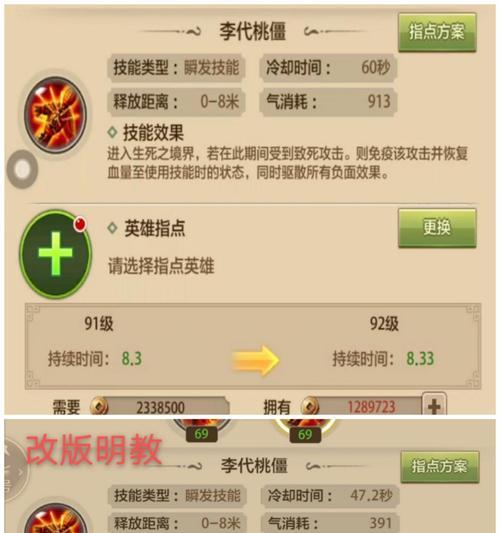Tap the yellow upgrade arrow between levels
Image resolution: width=500 pixels, height=533 pixels.
tap(256, 360)
